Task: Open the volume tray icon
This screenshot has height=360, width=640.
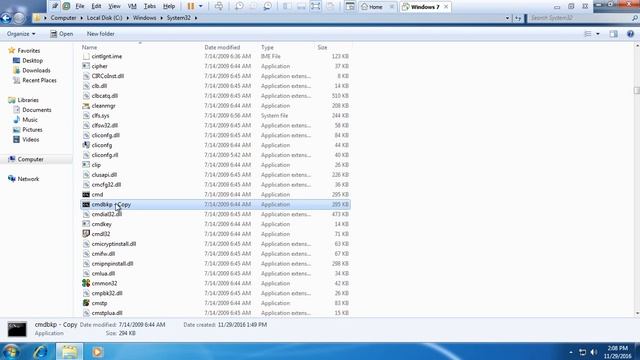Action: point(594,352)
